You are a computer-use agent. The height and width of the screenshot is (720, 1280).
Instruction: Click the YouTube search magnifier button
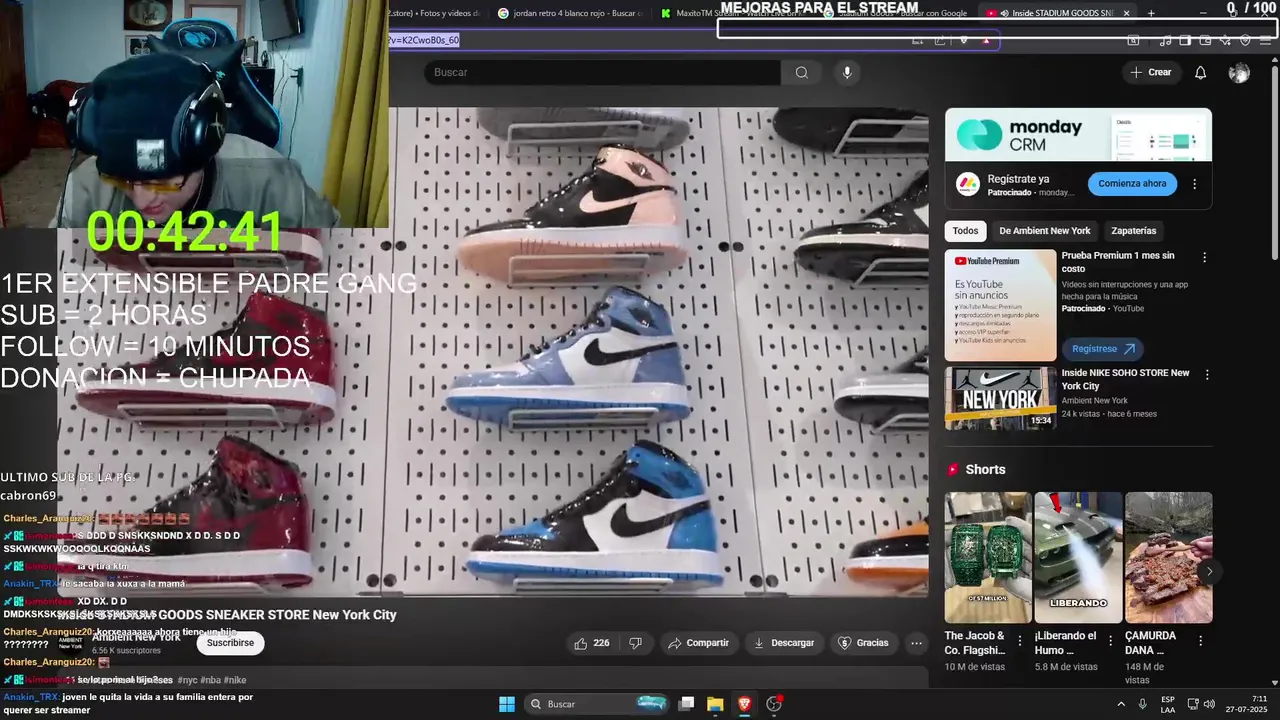tap(801, 72)
